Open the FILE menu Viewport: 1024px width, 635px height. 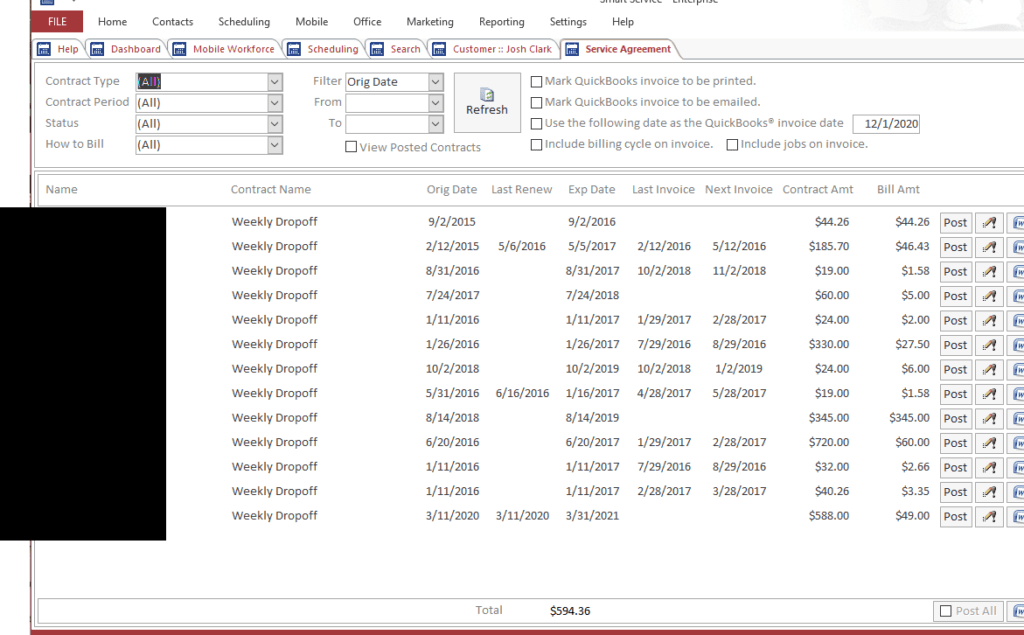pyautogui.click(x=57, y=22)
